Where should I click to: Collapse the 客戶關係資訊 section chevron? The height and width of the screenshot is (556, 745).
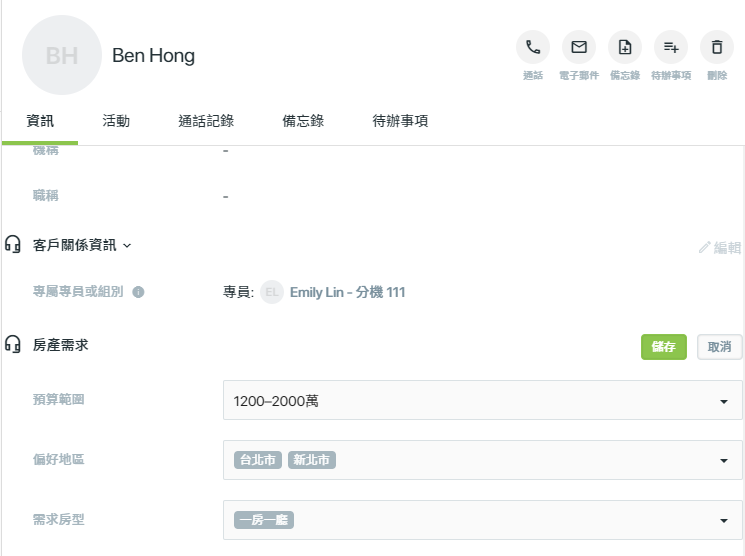pos(127,246)
